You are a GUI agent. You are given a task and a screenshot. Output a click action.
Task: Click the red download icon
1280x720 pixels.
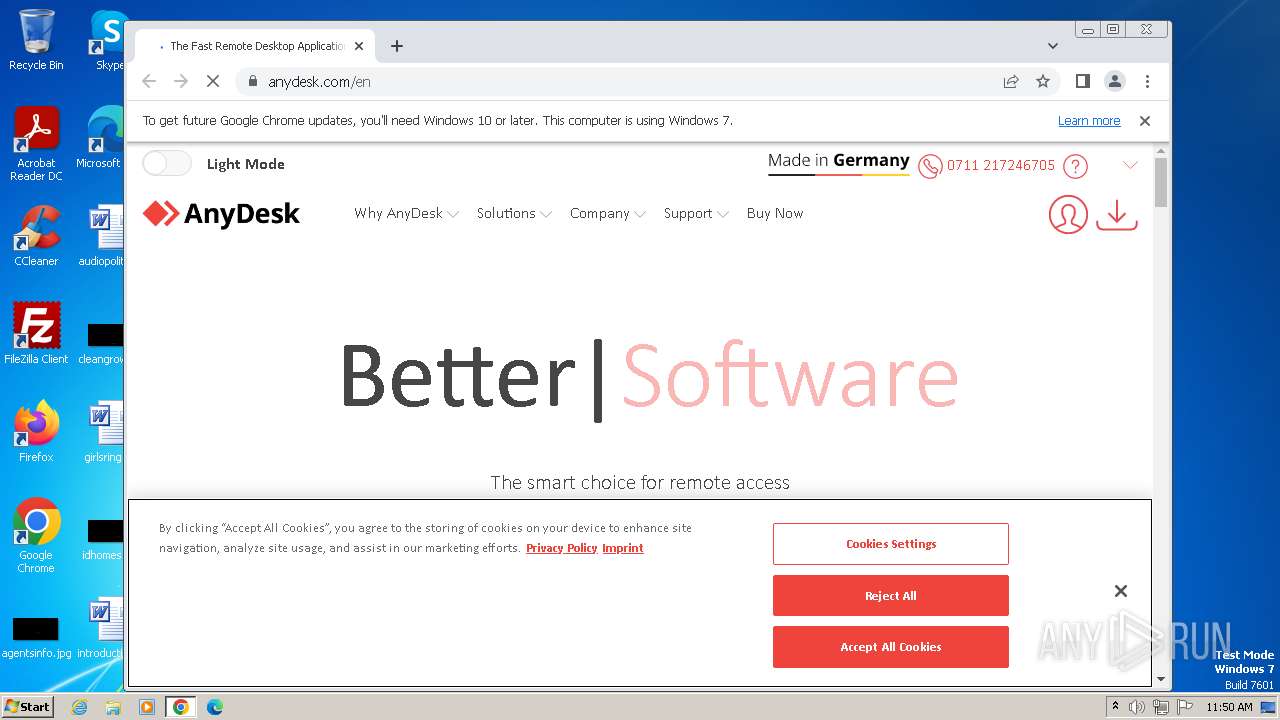[1117, 214]
